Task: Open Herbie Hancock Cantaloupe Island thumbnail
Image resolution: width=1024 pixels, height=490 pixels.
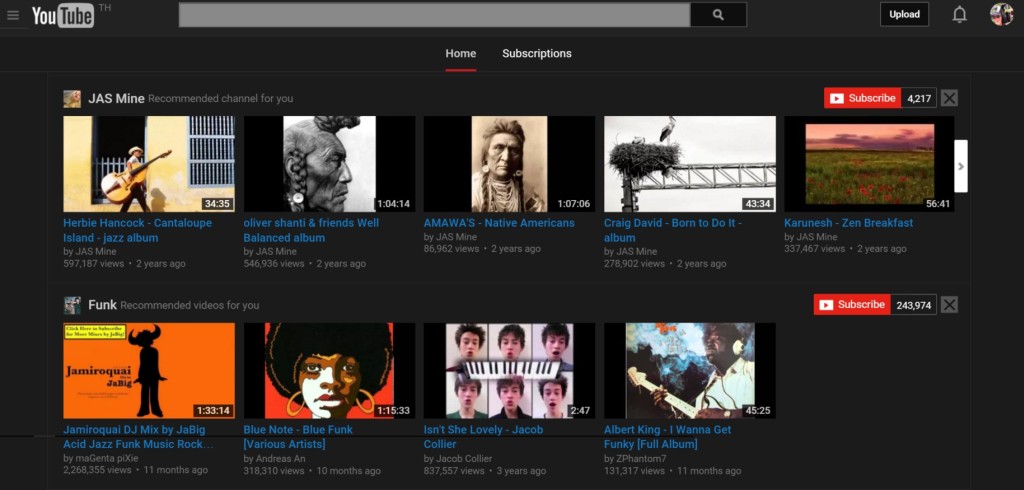Action: click(149, 164)
